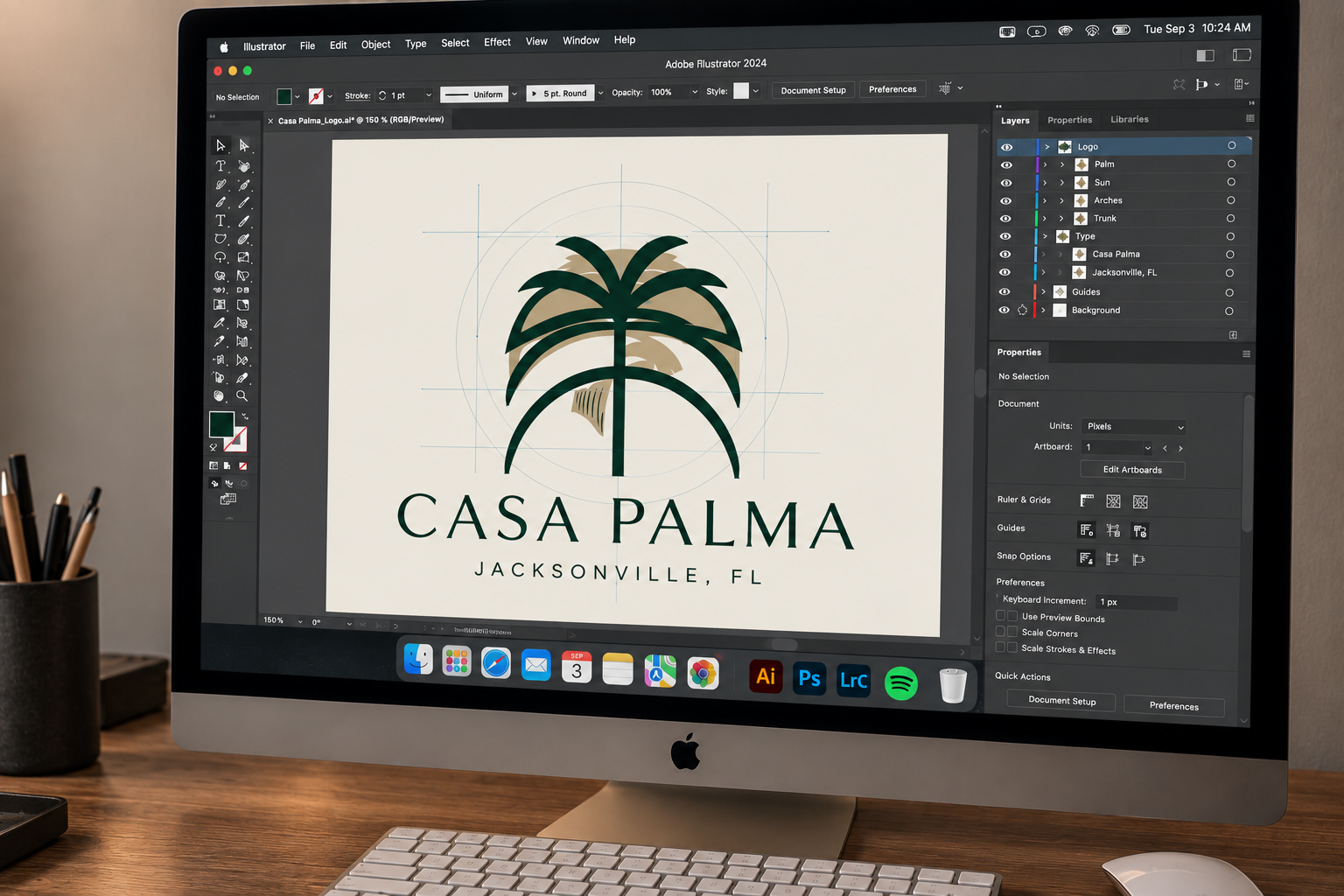The image size is (1344, 896).
Task: Click the Style swatch in control bar
Action: [741, 91]
